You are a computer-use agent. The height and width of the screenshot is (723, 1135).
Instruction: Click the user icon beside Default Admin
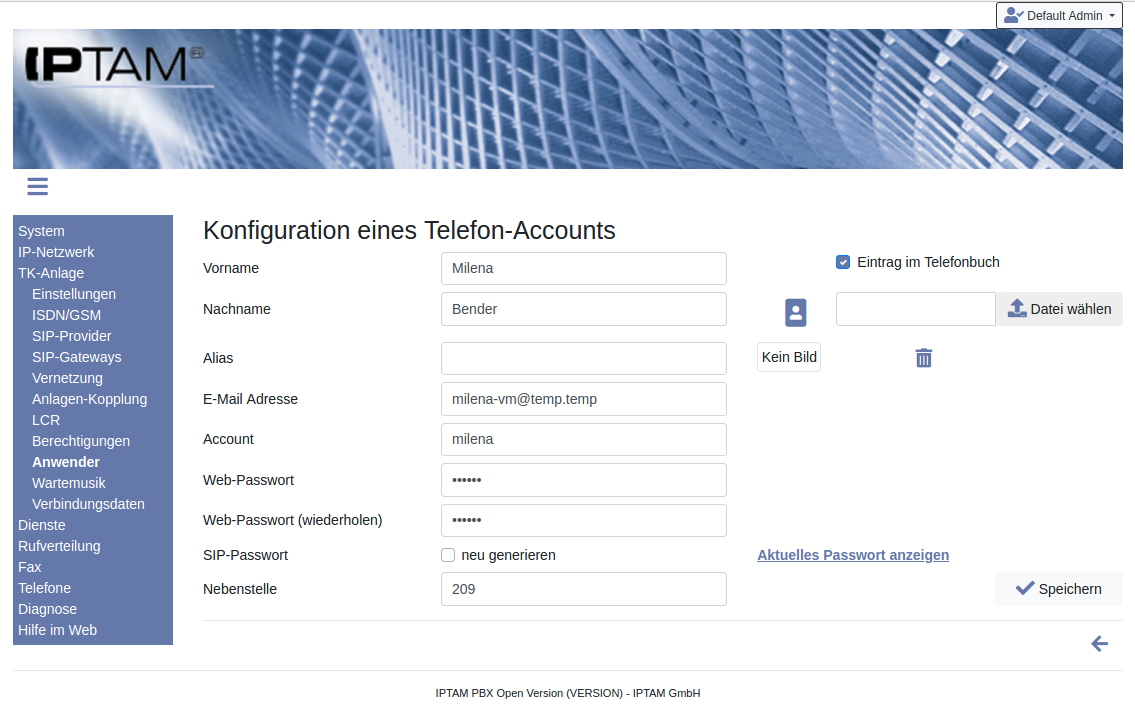tap(1013, 16)
